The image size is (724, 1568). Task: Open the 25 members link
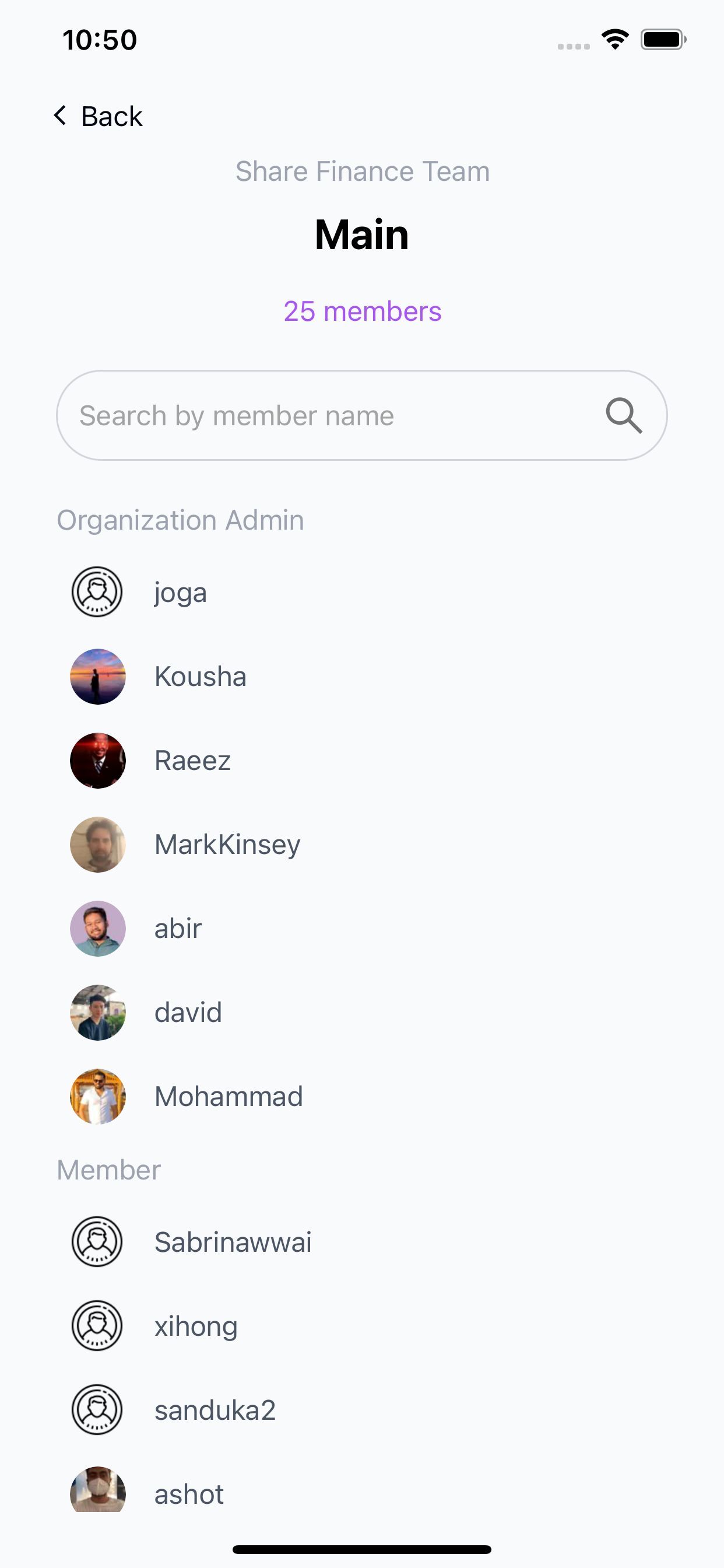coord(363,311)
